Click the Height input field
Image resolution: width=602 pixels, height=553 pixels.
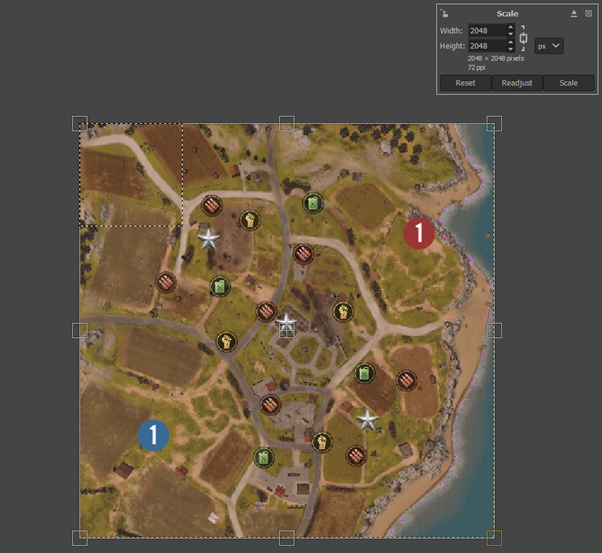487,46
